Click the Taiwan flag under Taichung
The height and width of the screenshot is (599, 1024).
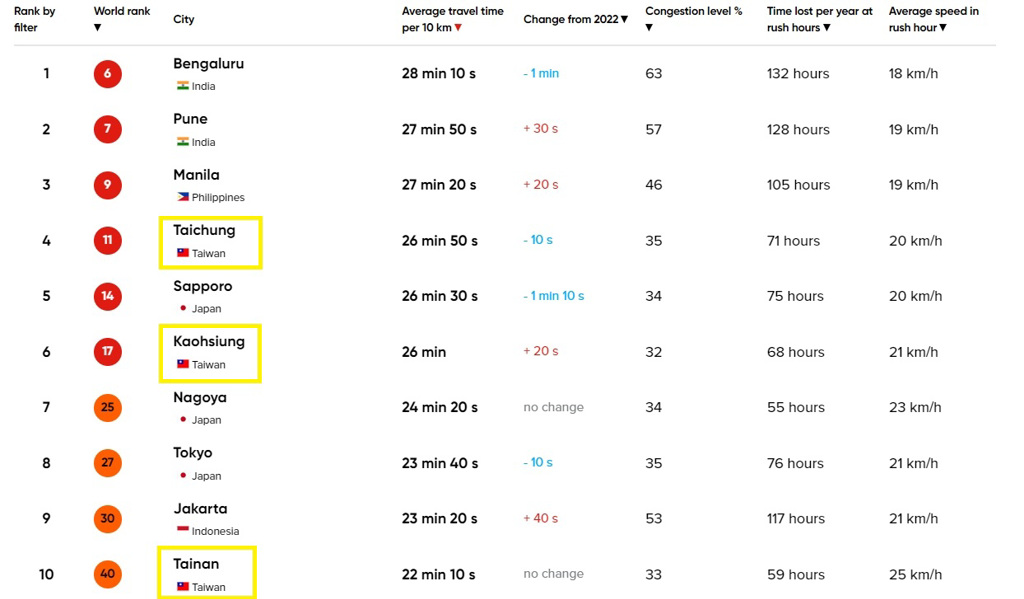183,253
